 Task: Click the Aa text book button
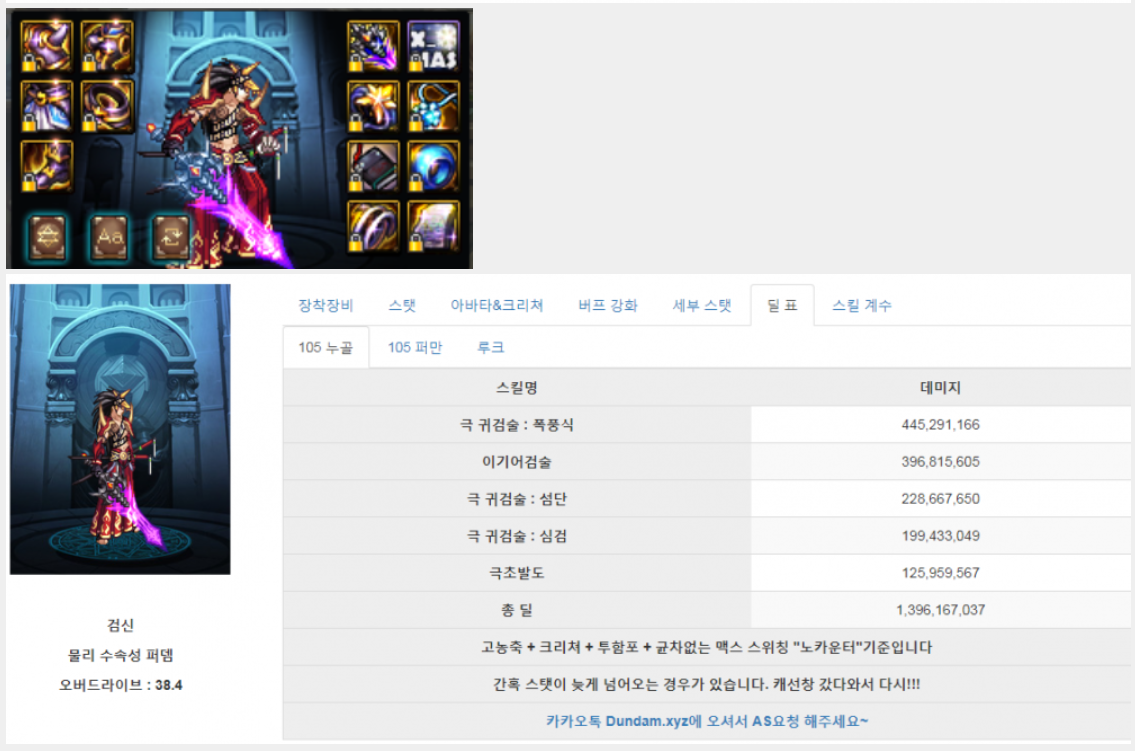tap(110, 237)
